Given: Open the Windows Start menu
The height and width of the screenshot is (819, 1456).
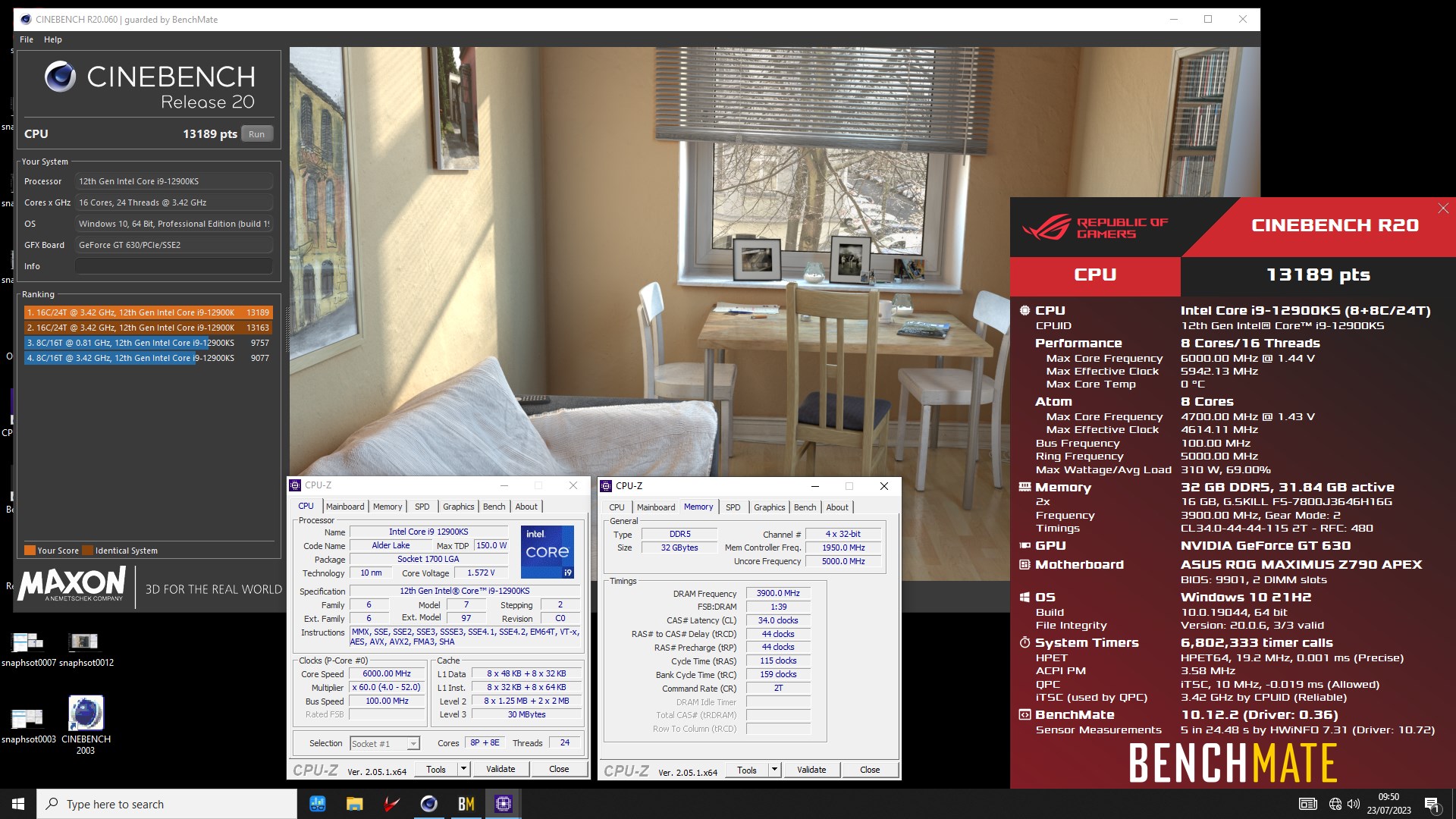Looking at the screenshot, I should [x=18, y=804].
